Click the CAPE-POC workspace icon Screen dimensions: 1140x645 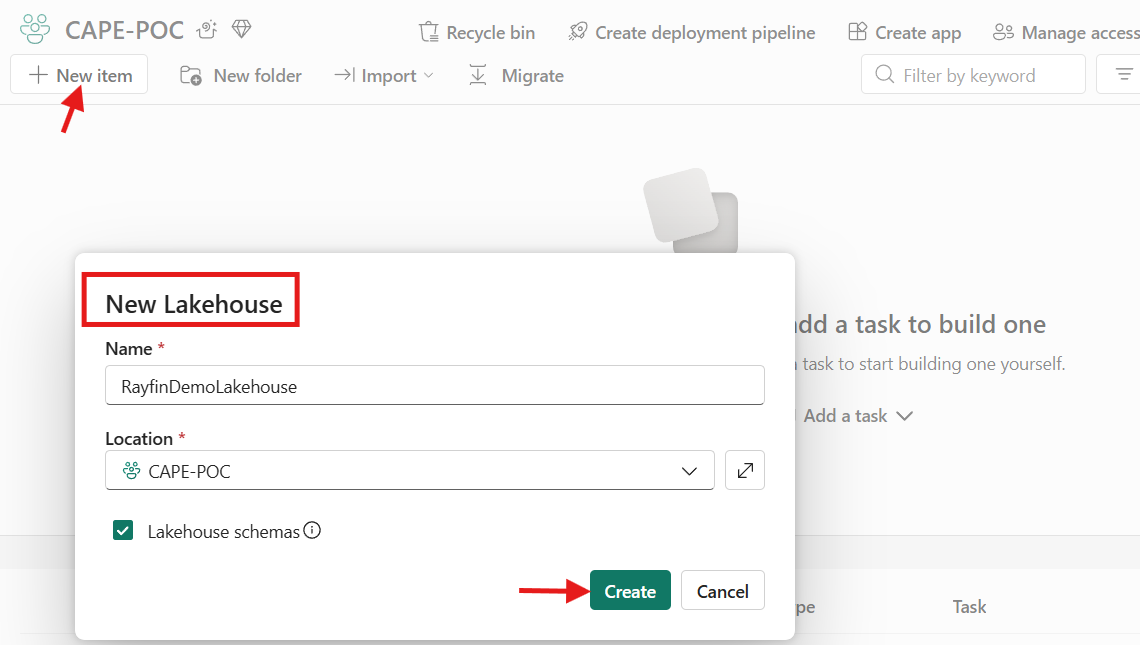tap(35, 30)
